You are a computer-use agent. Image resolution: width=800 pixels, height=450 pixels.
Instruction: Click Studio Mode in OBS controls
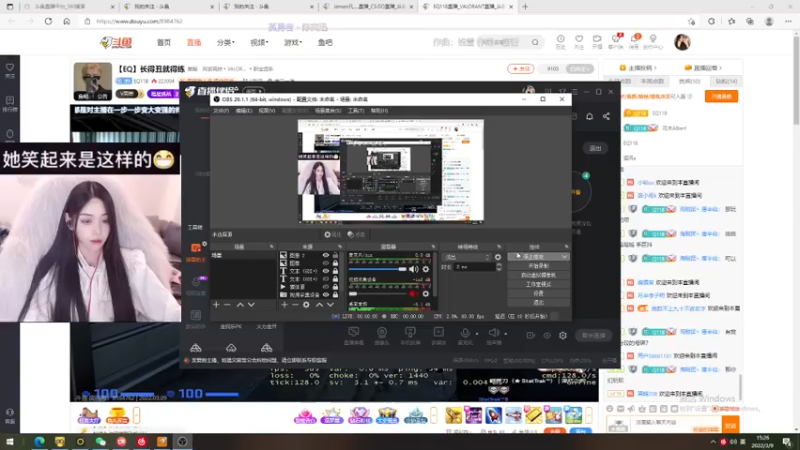(x=538, y=284)
